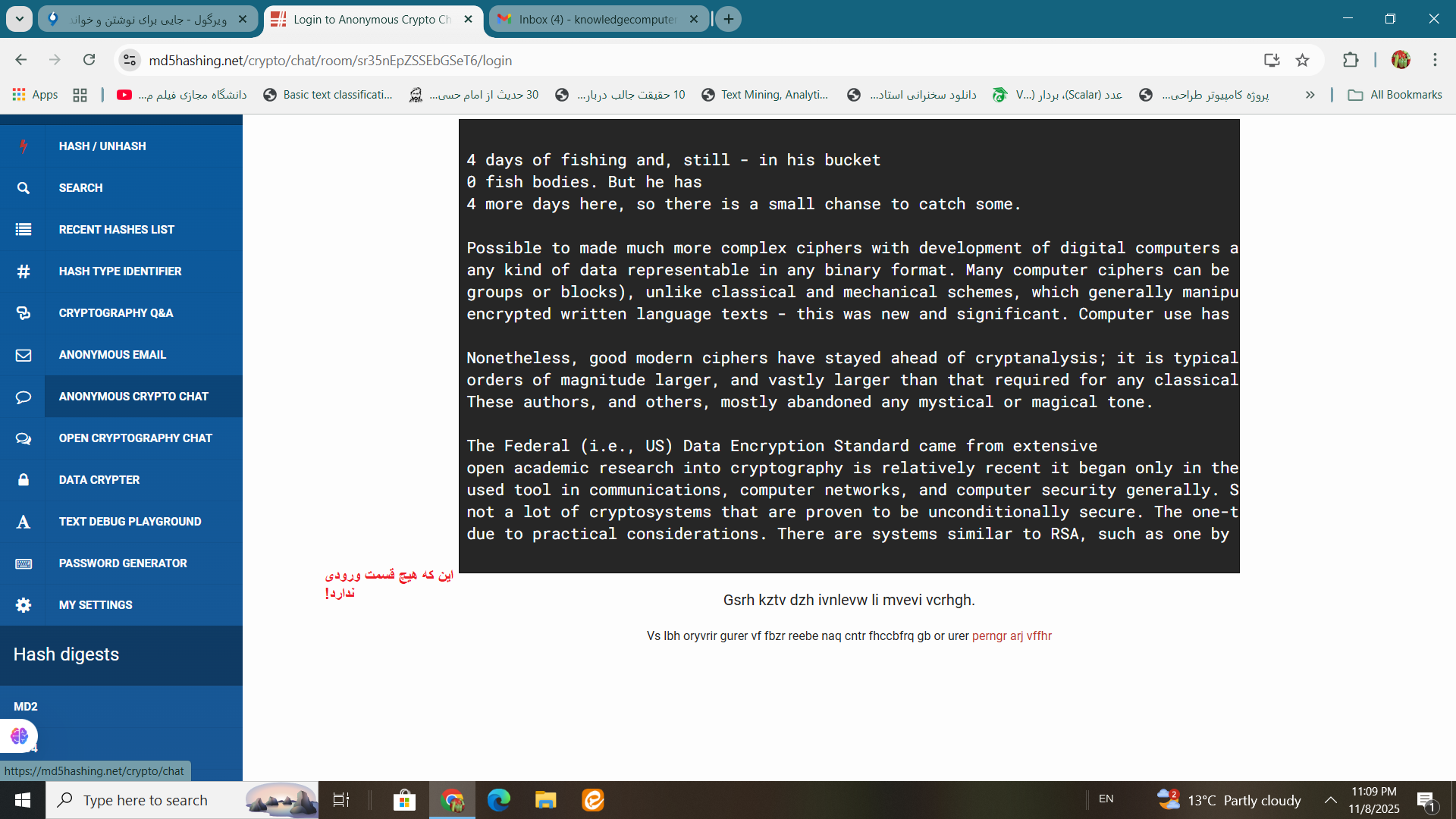The height and width of the screenshot is (819, 1456).
Task: Select Open Cryptography Chat menu item
Action: tap(135, 438)
